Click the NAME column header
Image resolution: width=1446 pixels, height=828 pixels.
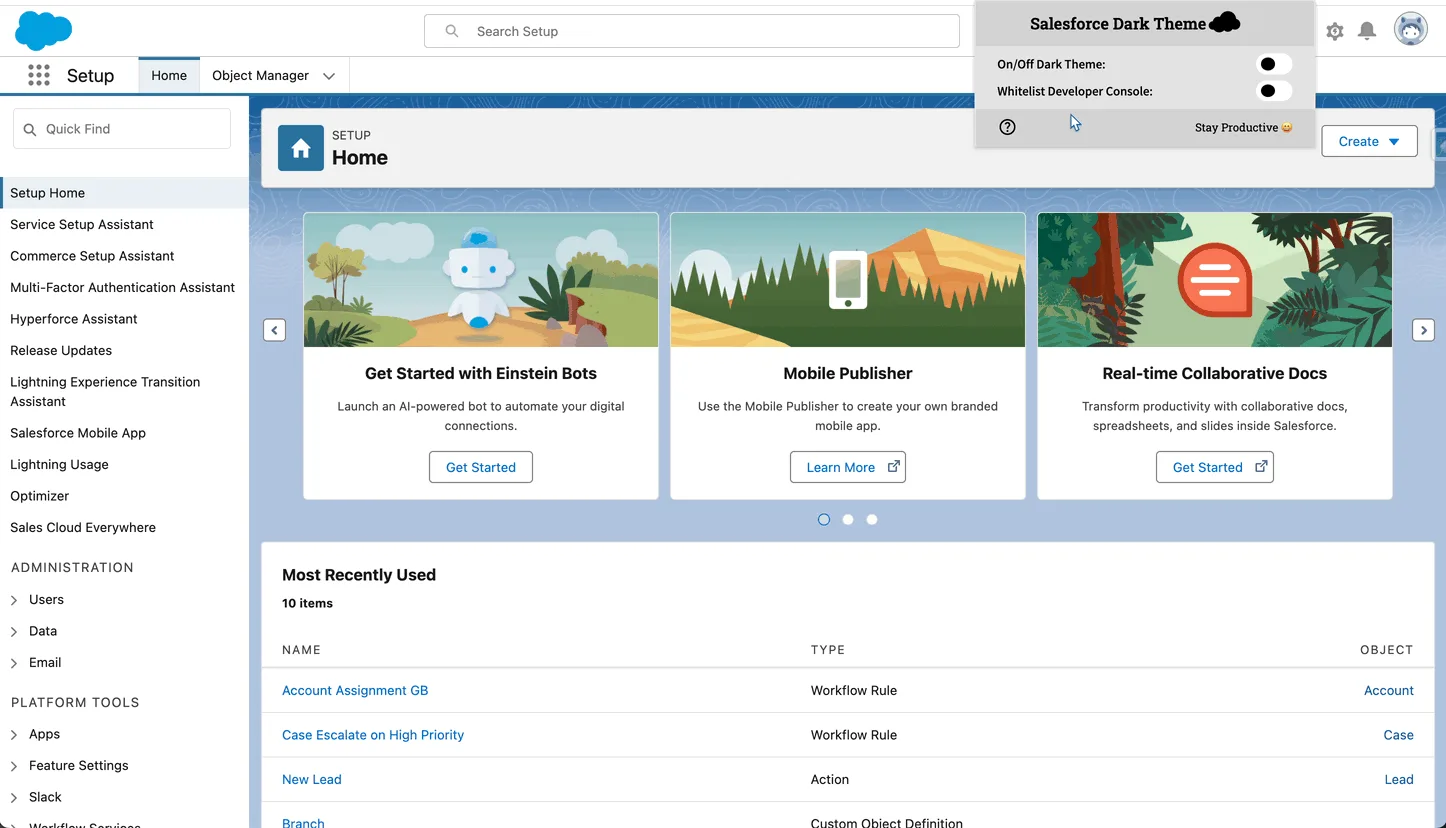301,650
